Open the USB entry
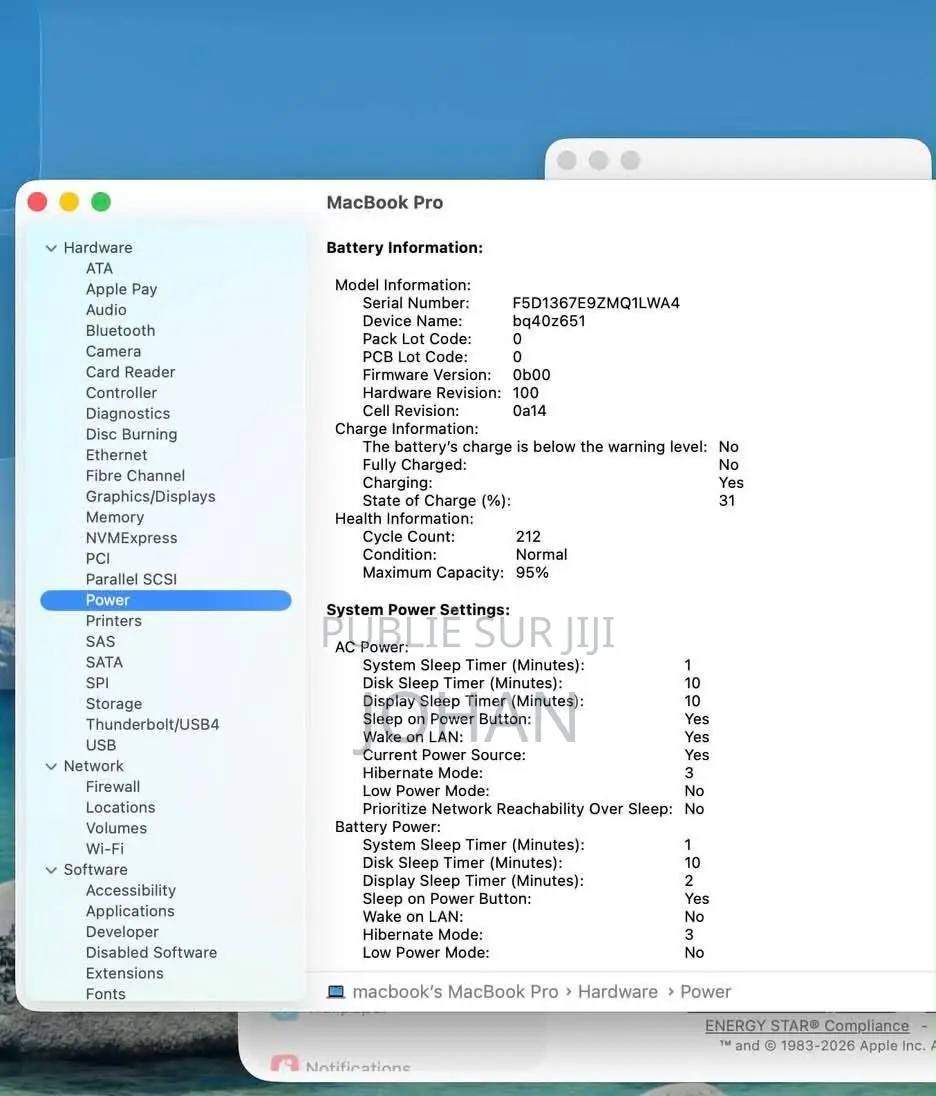Image resolution: width=936 pixels, height=1096 pixels. 101,745
